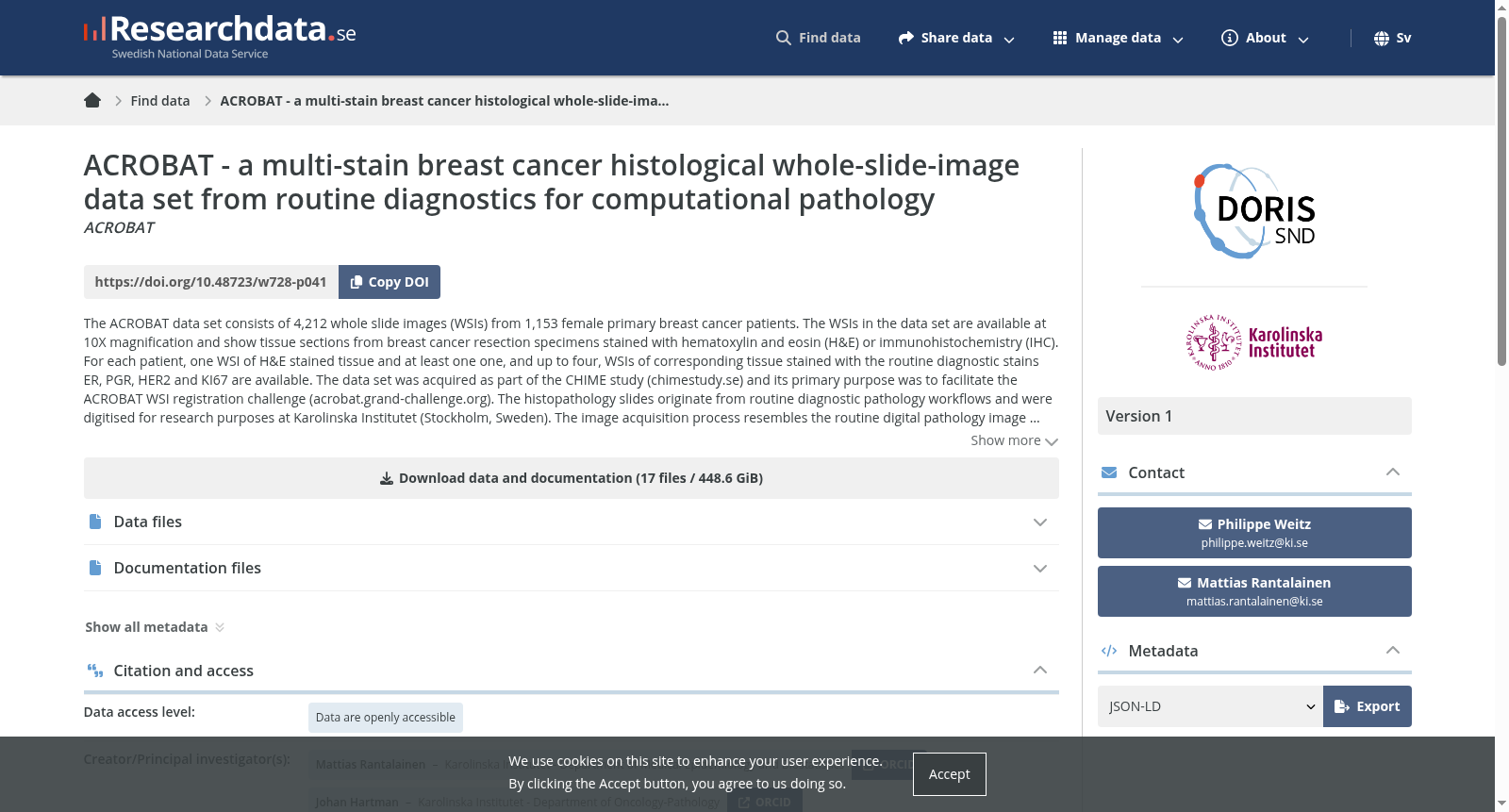Click the DORIS SND logo
This screenshot has width=1509, height=812.
pos(1254,211)
